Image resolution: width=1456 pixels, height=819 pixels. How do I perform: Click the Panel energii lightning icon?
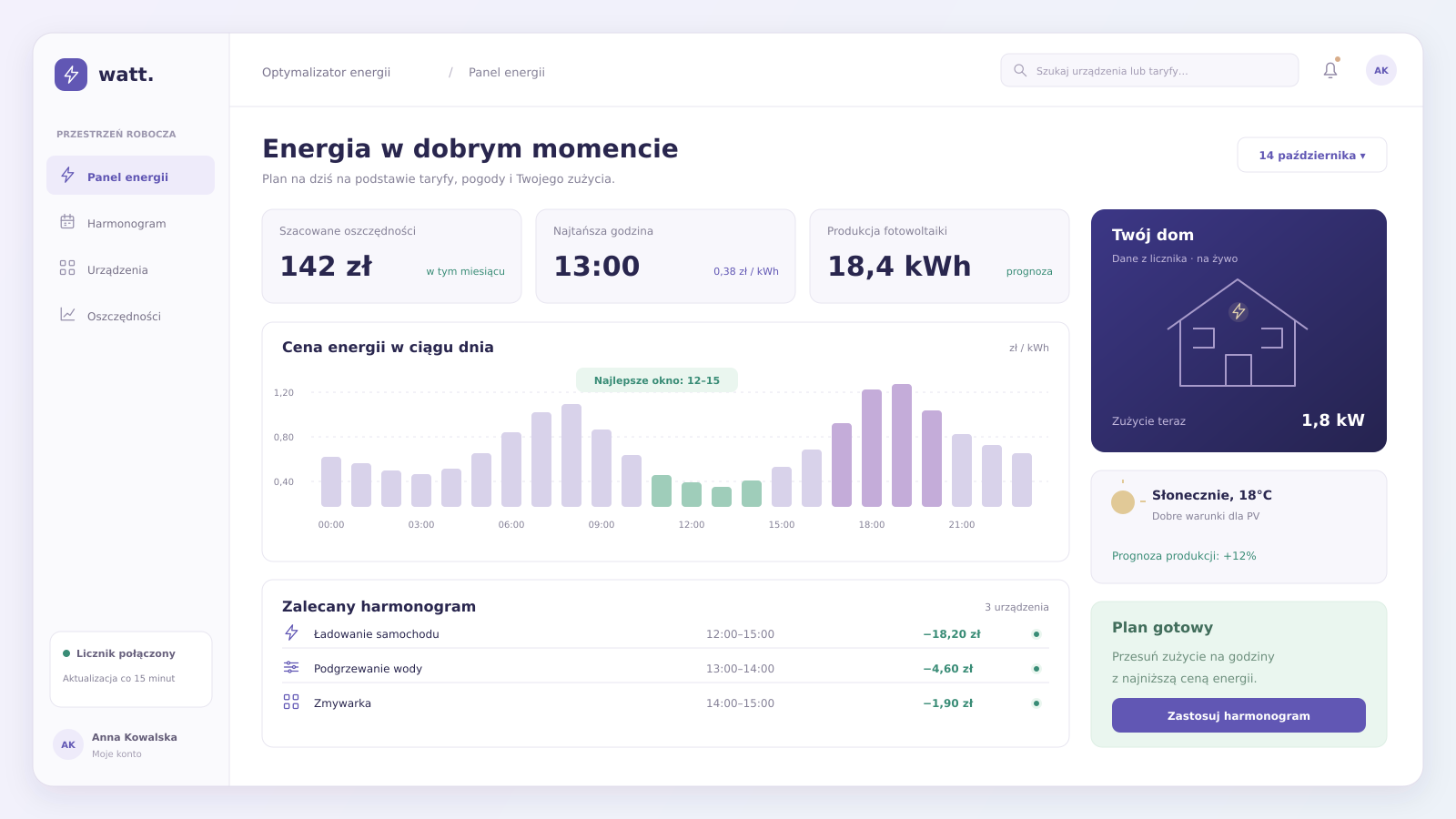[67, 175]
